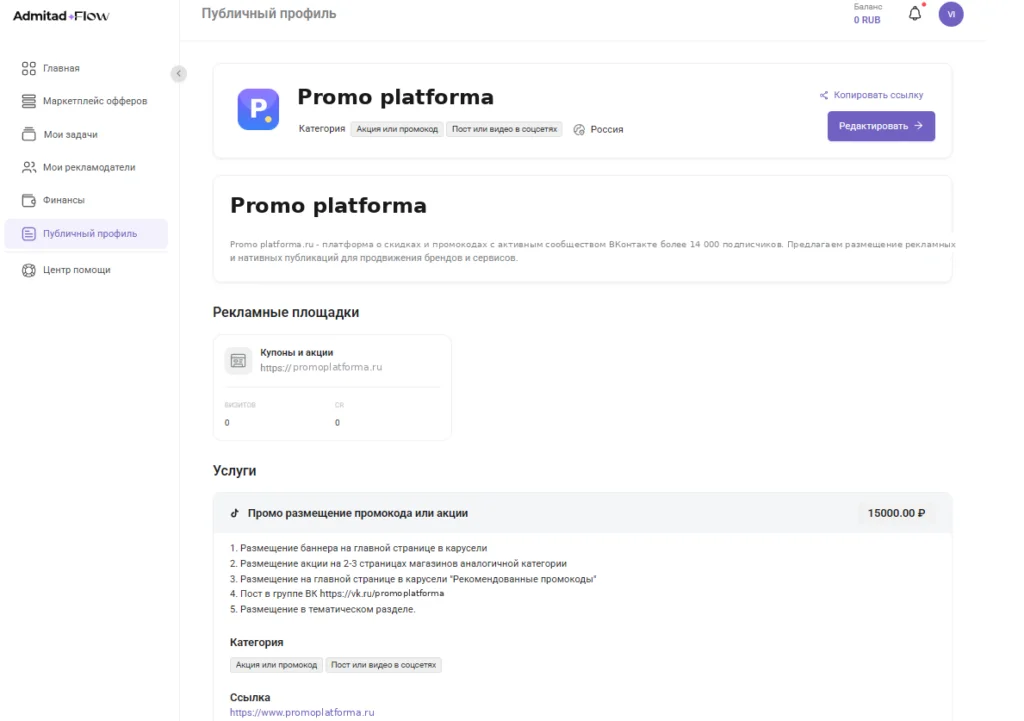This screenshot has height=721, width=1024.
Task: Click service tag Акция или промокод
Action: (276, 665)
